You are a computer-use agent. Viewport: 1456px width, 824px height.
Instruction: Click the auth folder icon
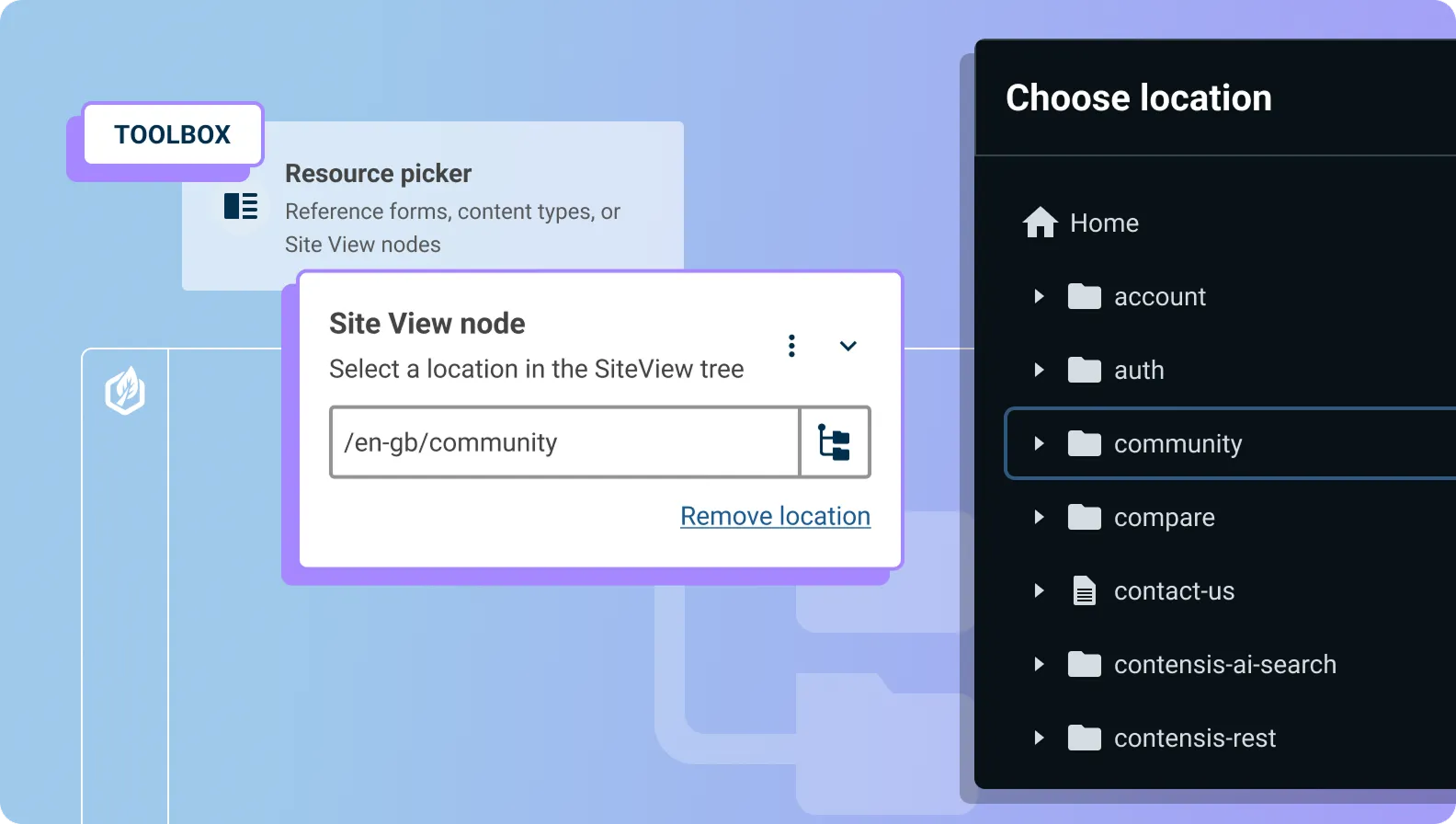tap(1085, 370)
